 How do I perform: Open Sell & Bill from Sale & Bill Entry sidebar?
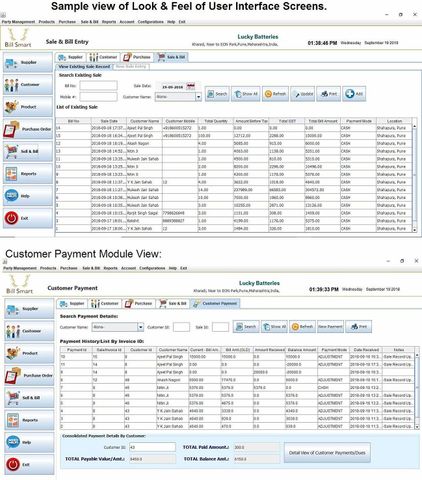pos(28,151)
